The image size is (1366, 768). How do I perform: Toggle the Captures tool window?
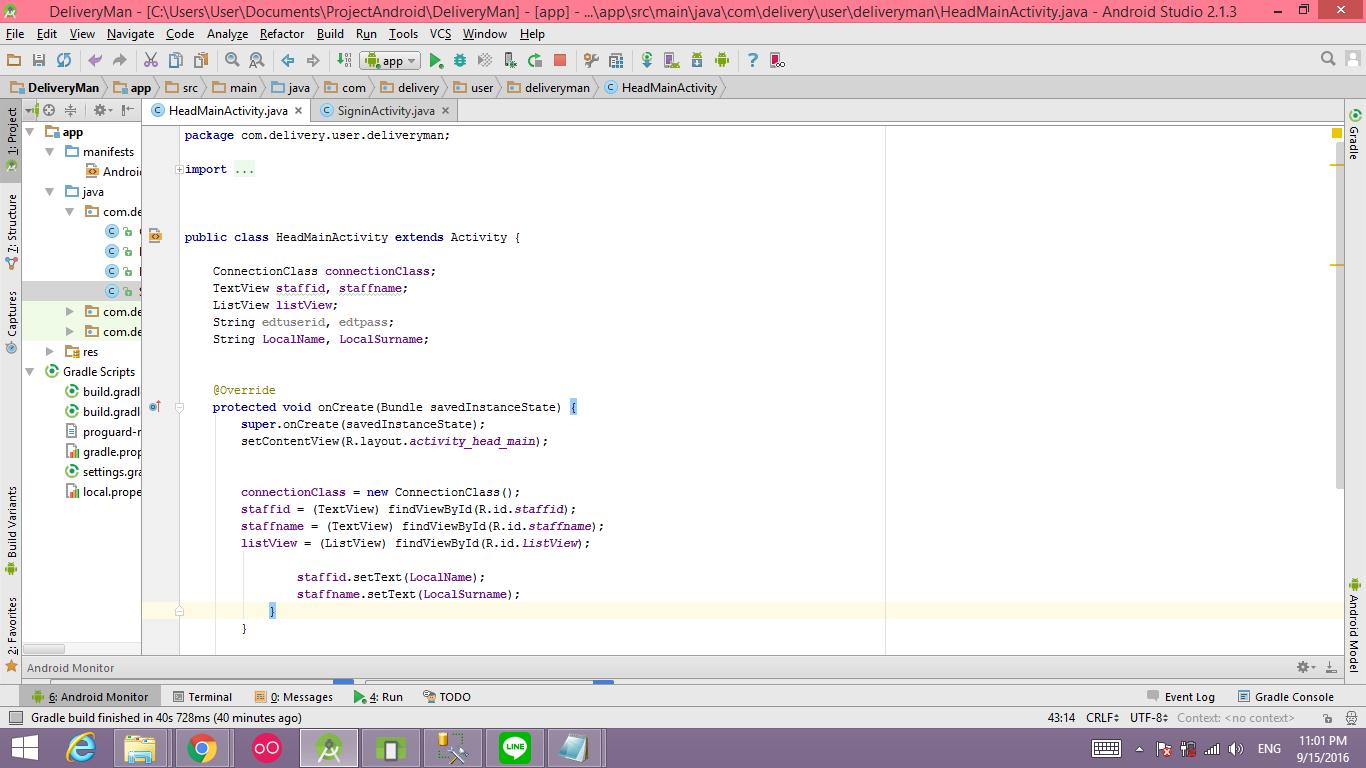[11, 321]
